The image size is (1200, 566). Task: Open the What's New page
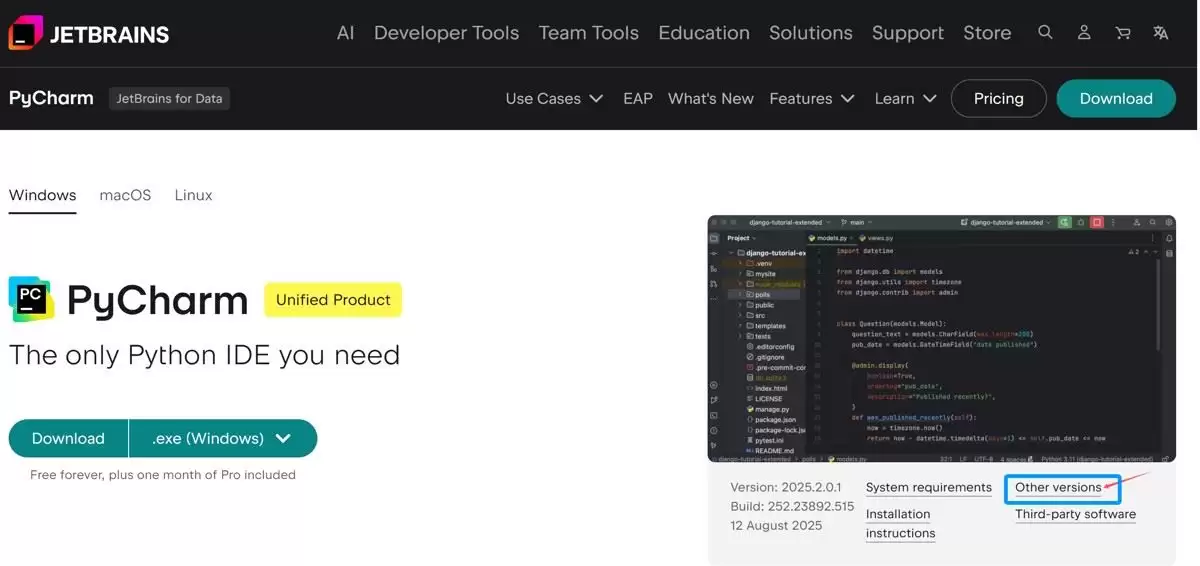(x=710, y=98)
